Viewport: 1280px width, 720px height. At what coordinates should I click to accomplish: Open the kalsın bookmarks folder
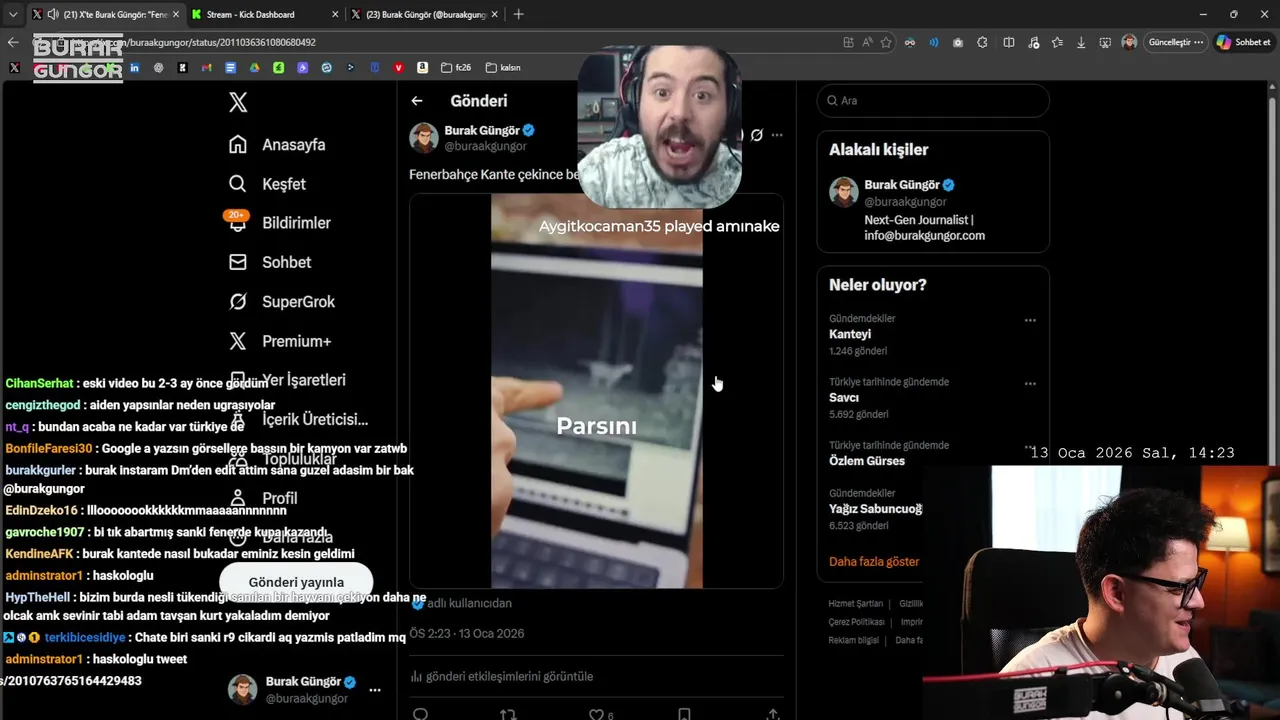pos(503,68)
